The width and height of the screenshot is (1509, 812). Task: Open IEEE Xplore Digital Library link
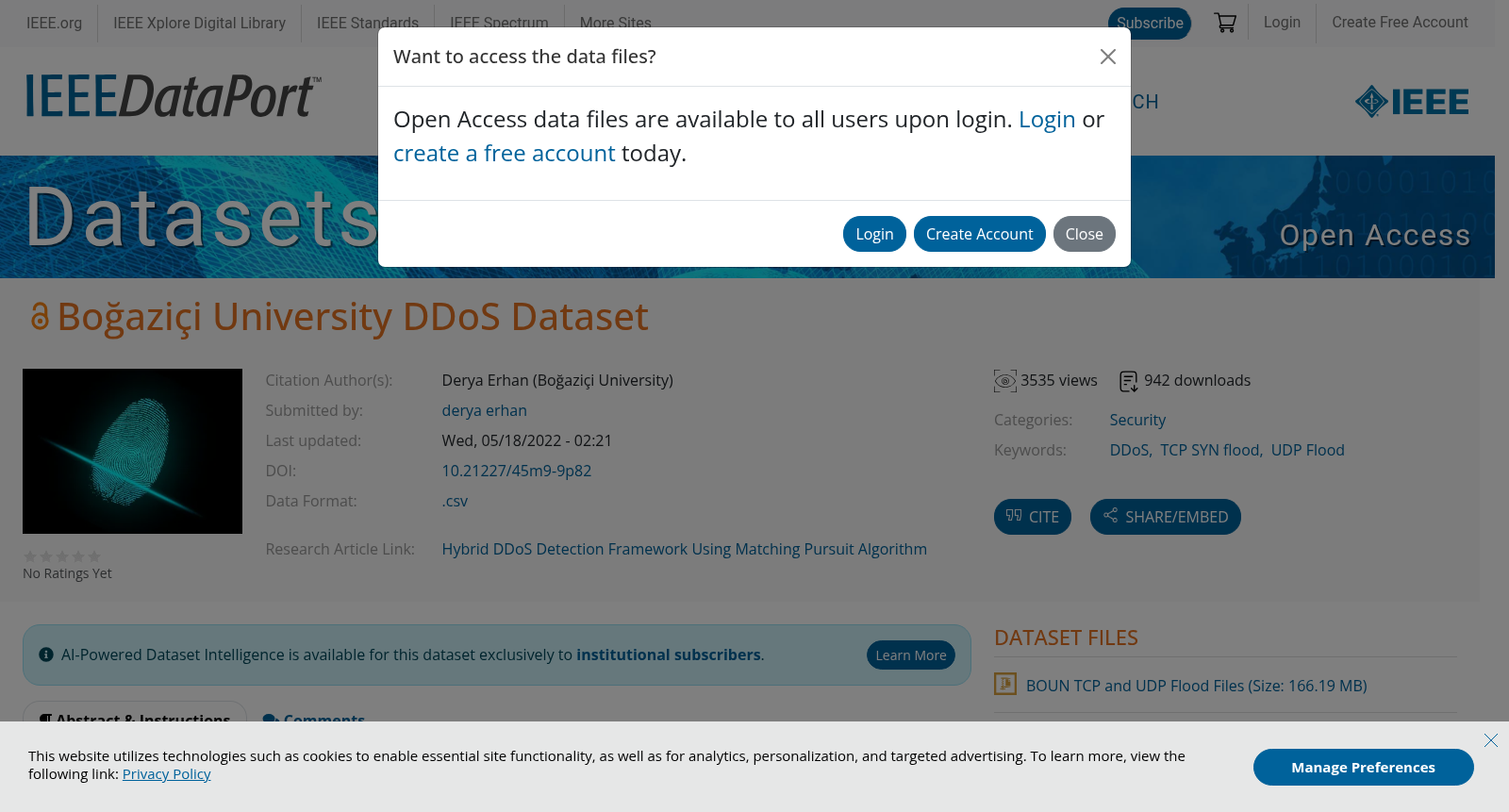click(199, 23)
